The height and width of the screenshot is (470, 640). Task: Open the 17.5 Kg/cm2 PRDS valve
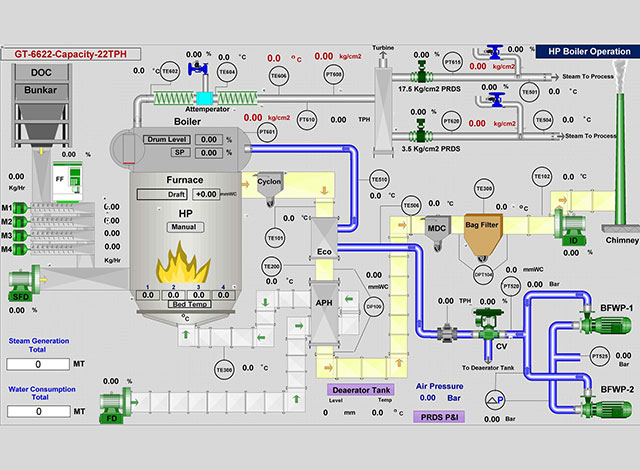click(421, 72)
